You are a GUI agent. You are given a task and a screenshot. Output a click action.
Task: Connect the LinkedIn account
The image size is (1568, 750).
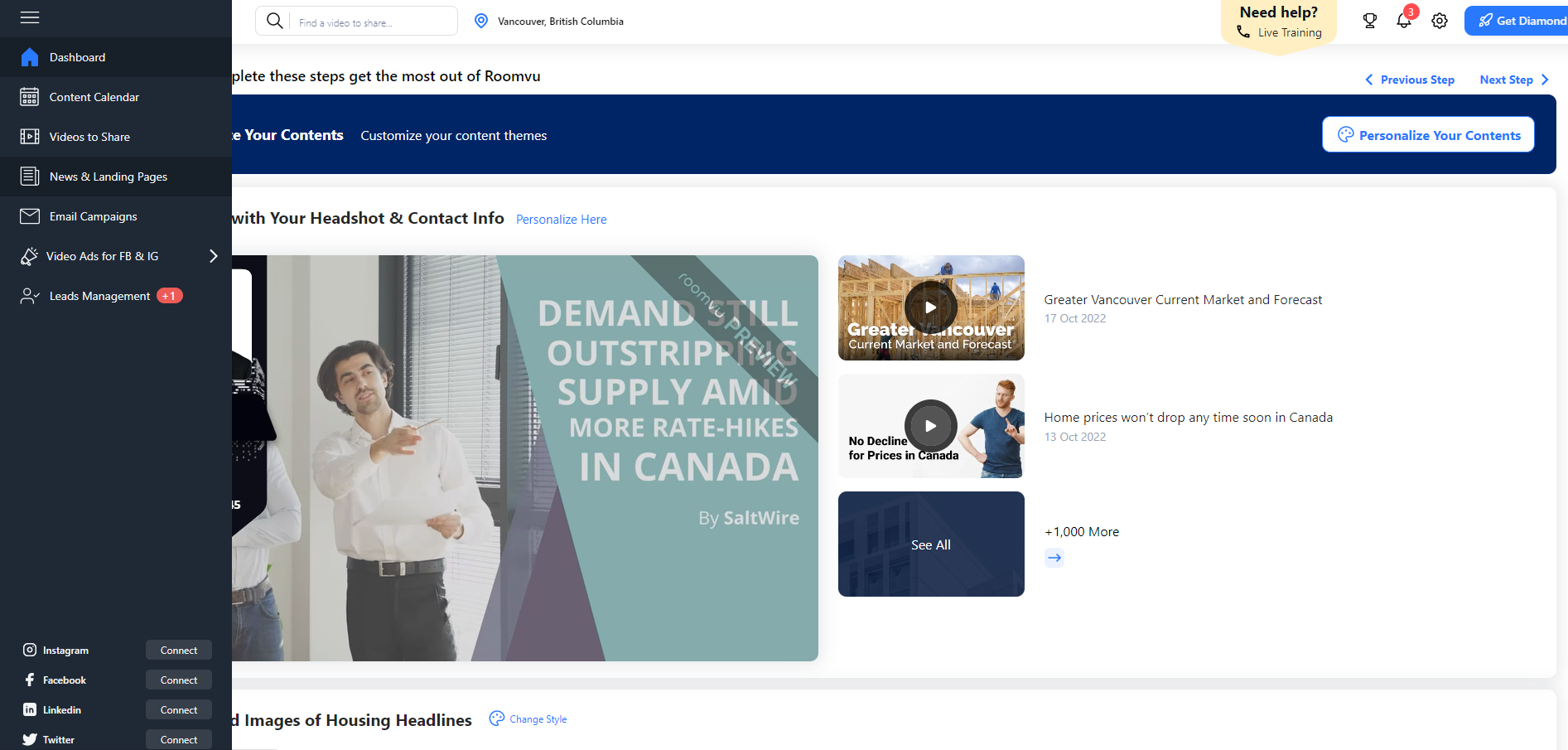(179, 710)
